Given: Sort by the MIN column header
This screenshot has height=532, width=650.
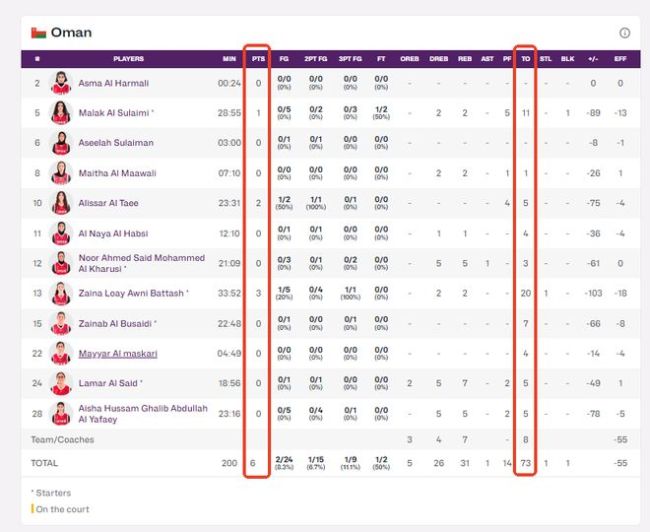Looking at the screenshot, I should 229,59.
